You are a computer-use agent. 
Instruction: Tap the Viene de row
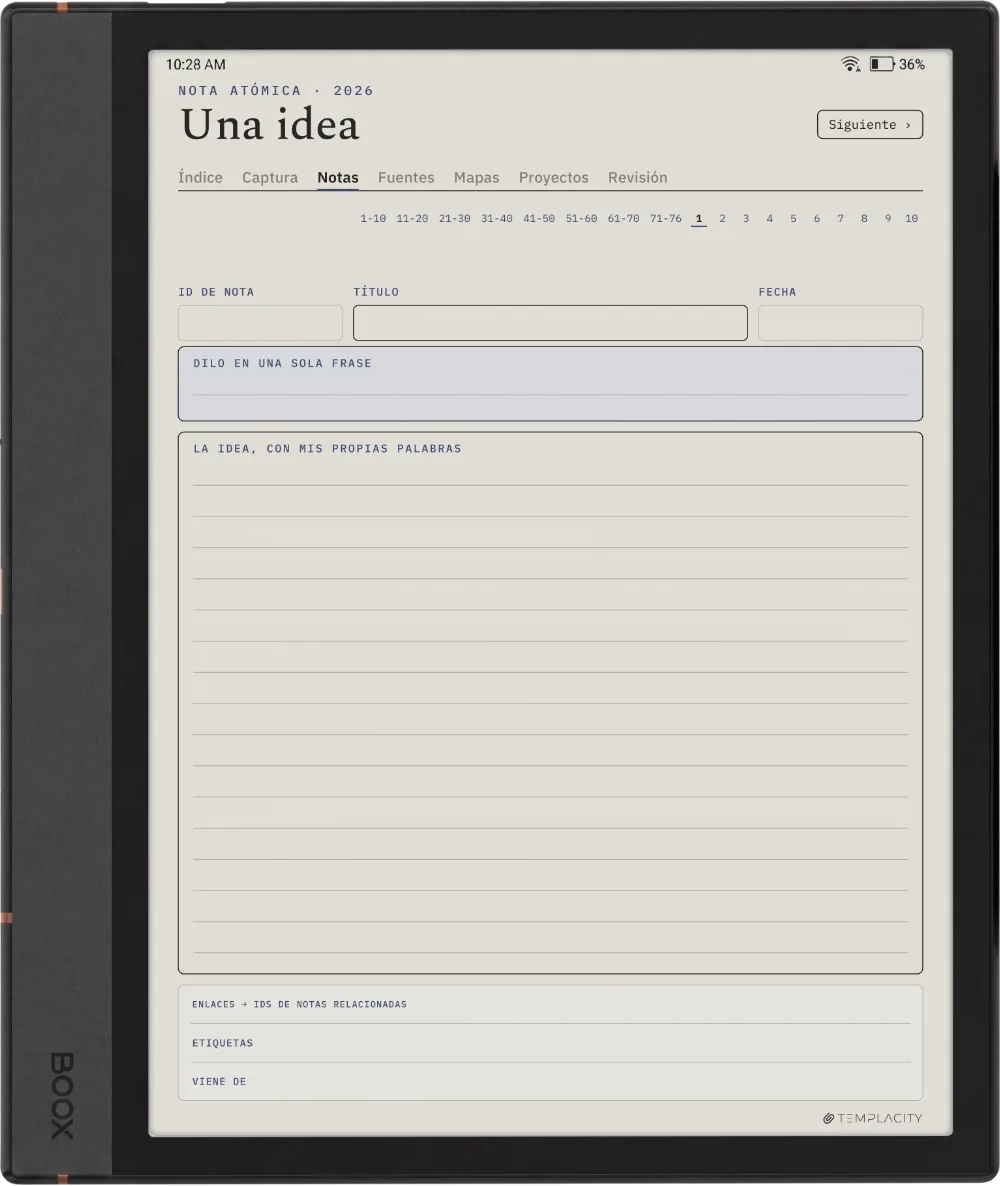[550, 1082]
